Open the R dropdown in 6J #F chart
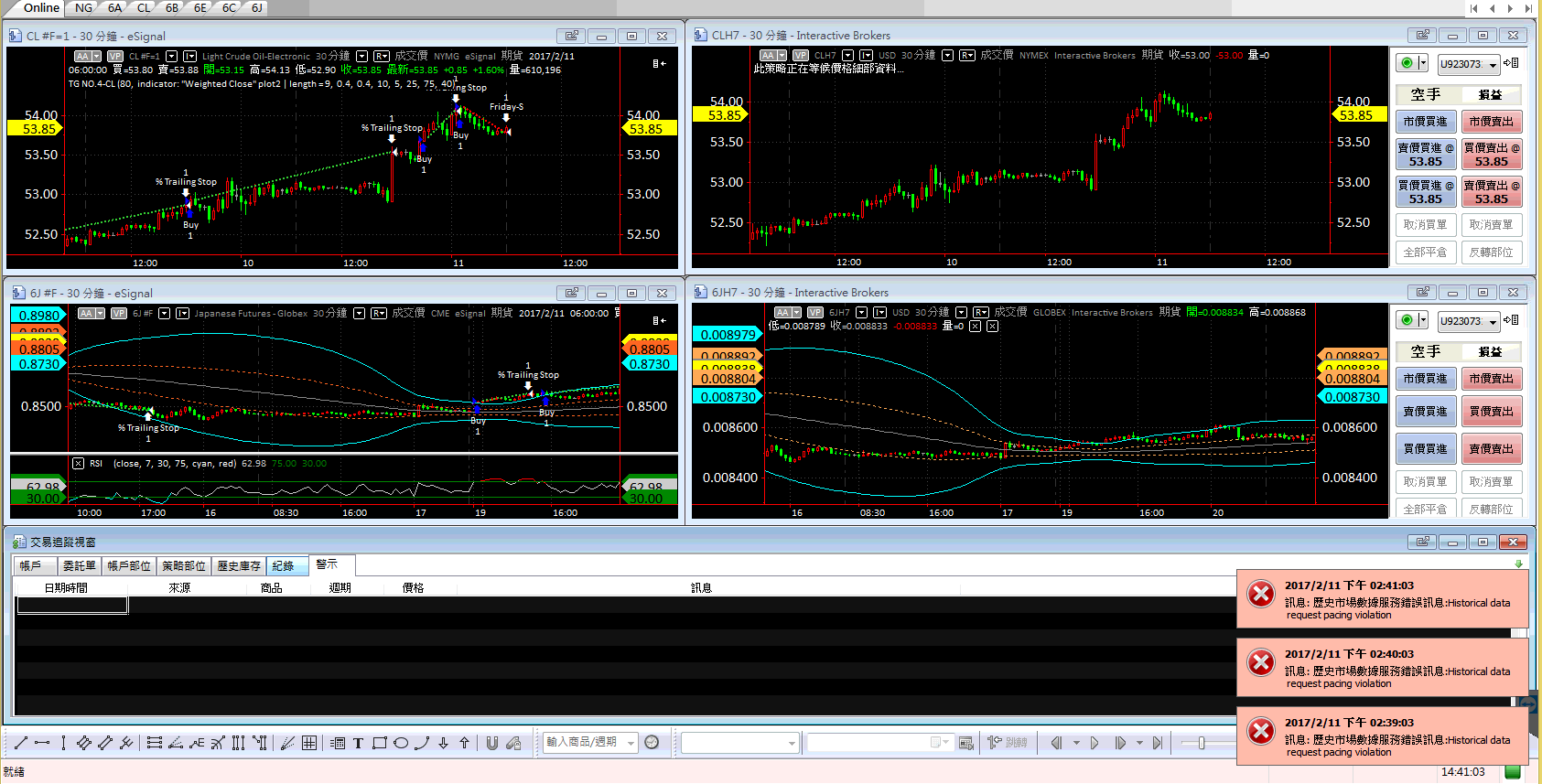Image resolution: width=1542 pixels, height=784 pixels. tap(379, 313)
